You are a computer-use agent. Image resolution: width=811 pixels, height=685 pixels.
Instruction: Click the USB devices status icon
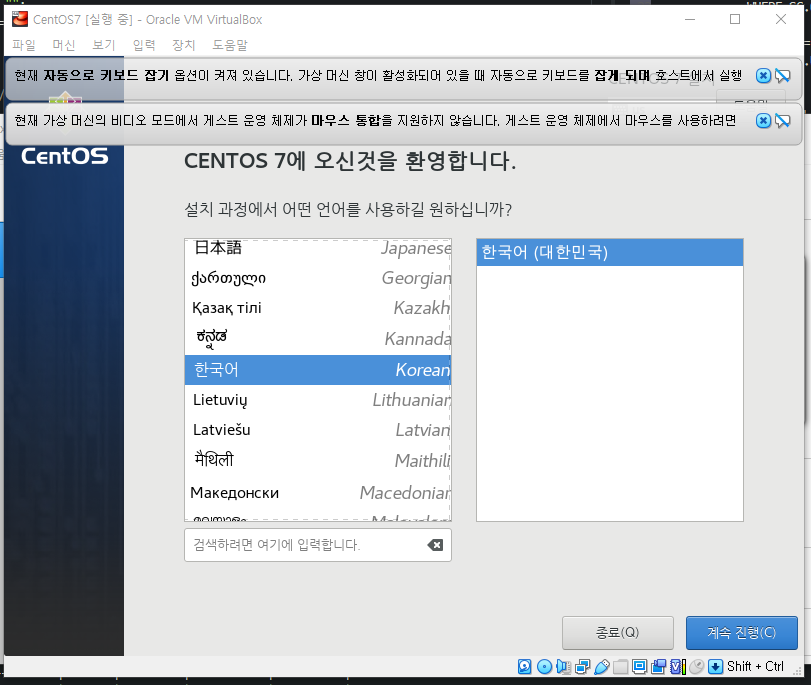602,667
